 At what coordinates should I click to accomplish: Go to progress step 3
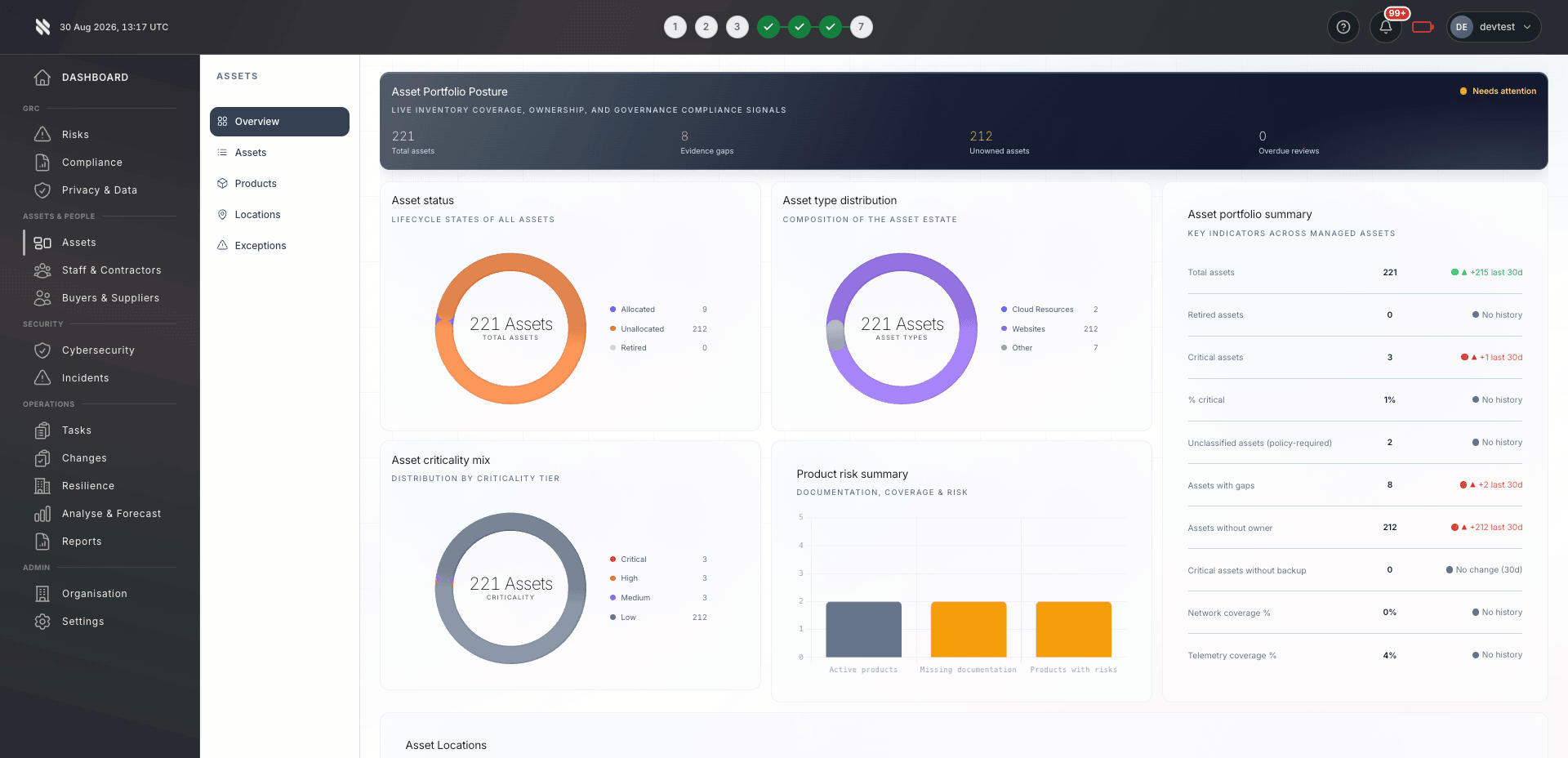click(x=737, y=27)
